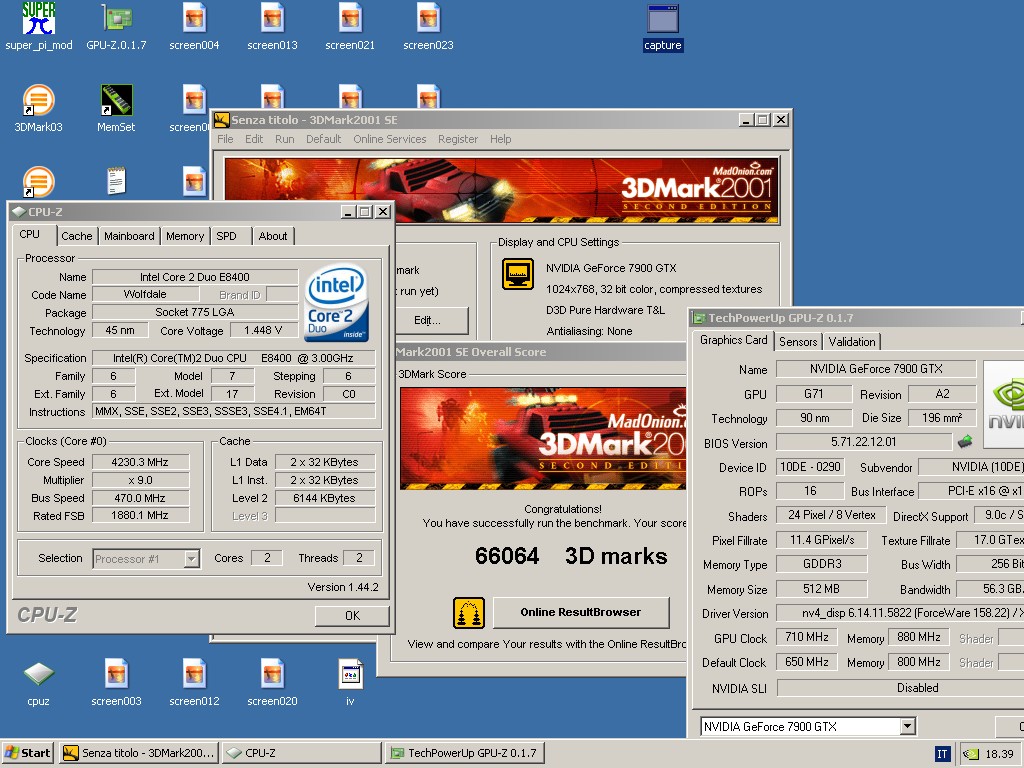Open the 3DMark2001 Help menu
The height and width of the screenshot is (768, 1024).
click(500, 139)
